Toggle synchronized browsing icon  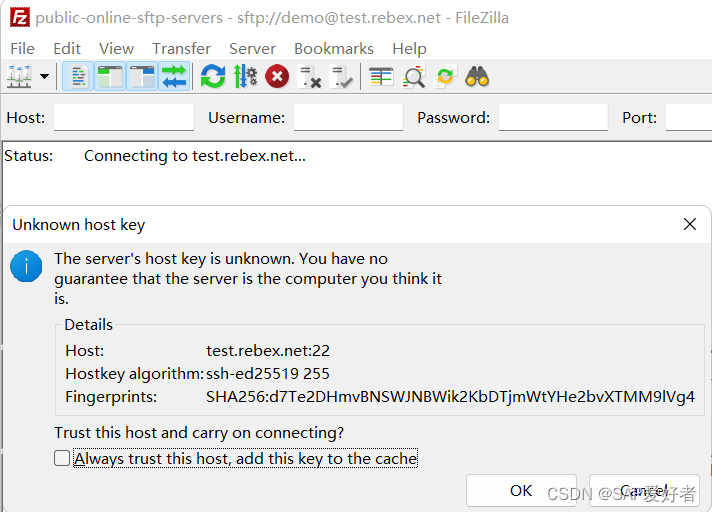click(445, 76)
